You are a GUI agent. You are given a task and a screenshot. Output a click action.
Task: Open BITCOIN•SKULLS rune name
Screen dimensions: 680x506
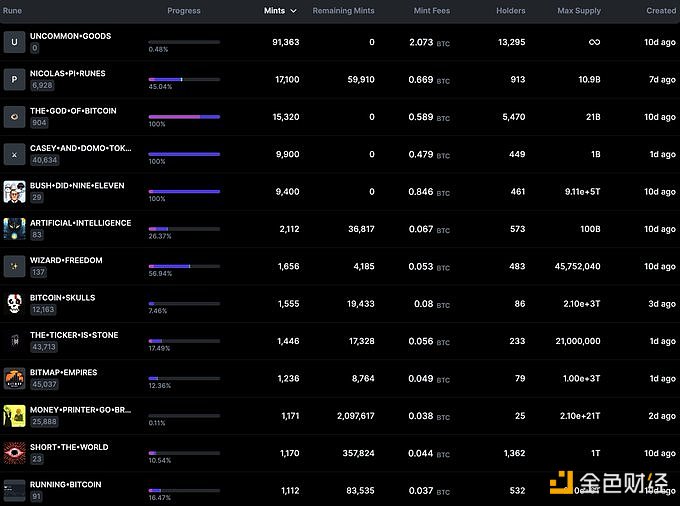62,297
